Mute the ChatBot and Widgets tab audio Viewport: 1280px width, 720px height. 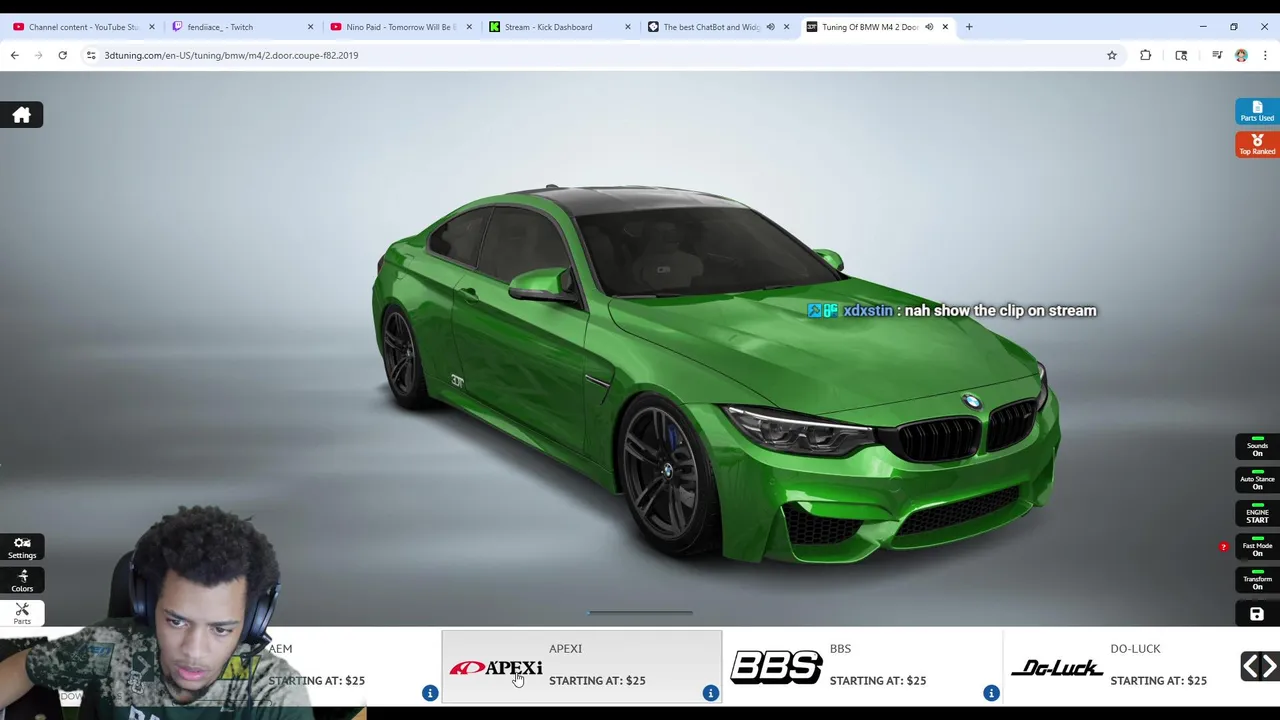pos(770,27)
